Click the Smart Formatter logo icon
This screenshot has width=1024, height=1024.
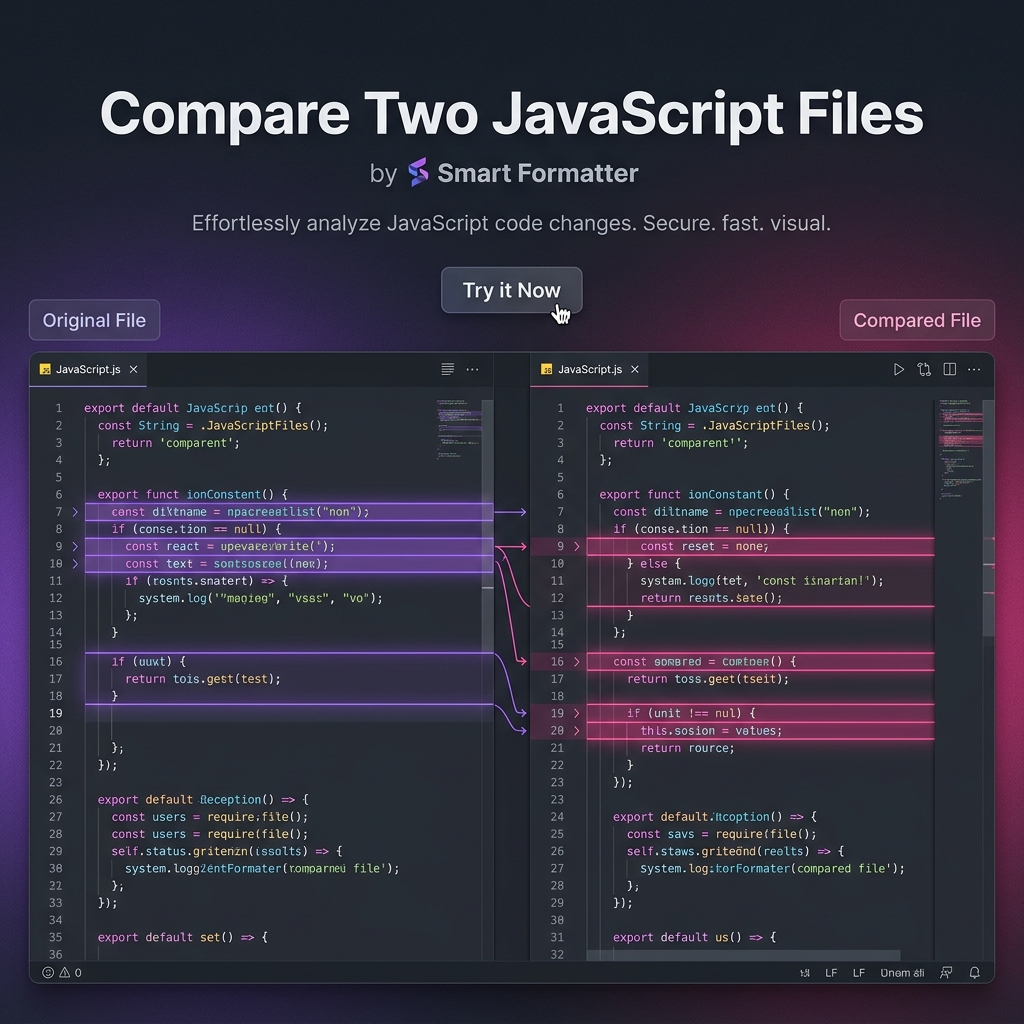tap(418, 172)
